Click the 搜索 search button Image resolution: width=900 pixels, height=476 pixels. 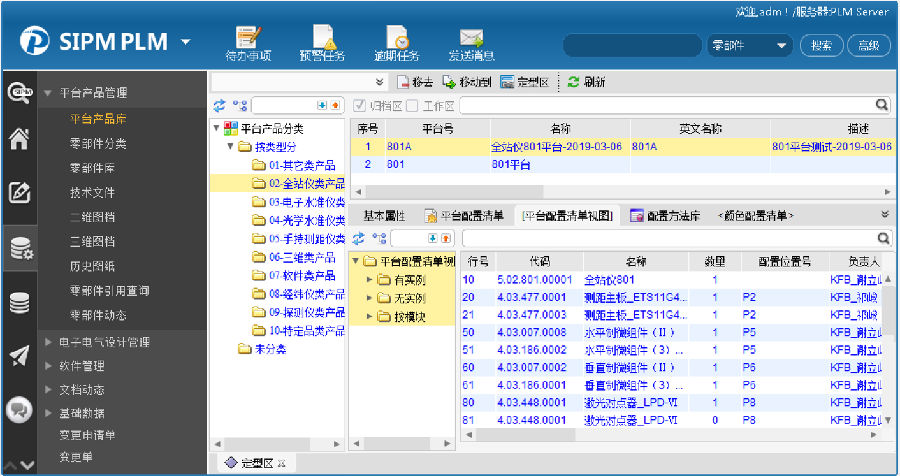point(821,45)
